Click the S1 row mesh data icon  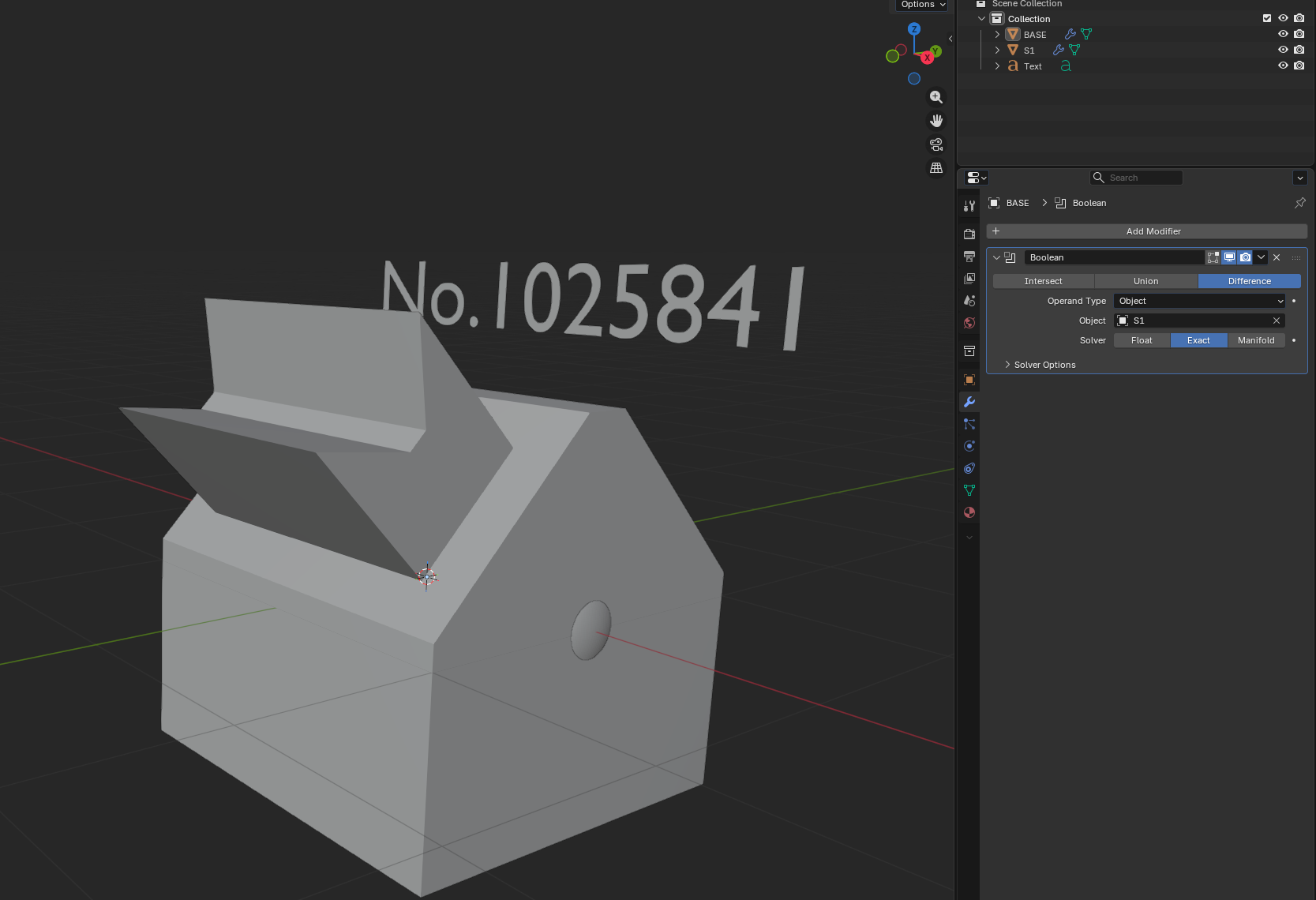point(1074,51)
